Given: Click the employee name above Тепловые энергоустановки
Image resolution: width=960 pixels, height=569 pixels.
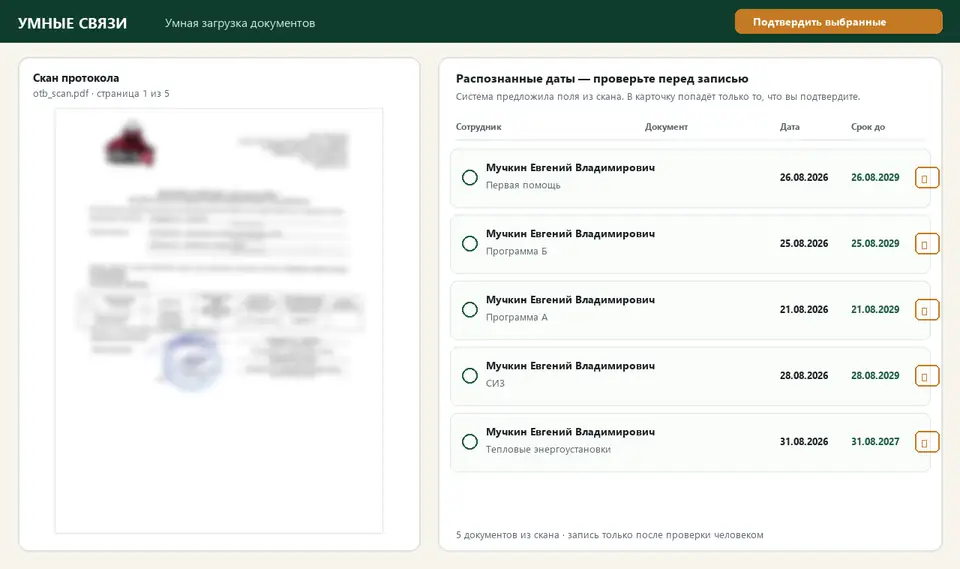Looking at the screenshot, I should [x=570, y=432].
